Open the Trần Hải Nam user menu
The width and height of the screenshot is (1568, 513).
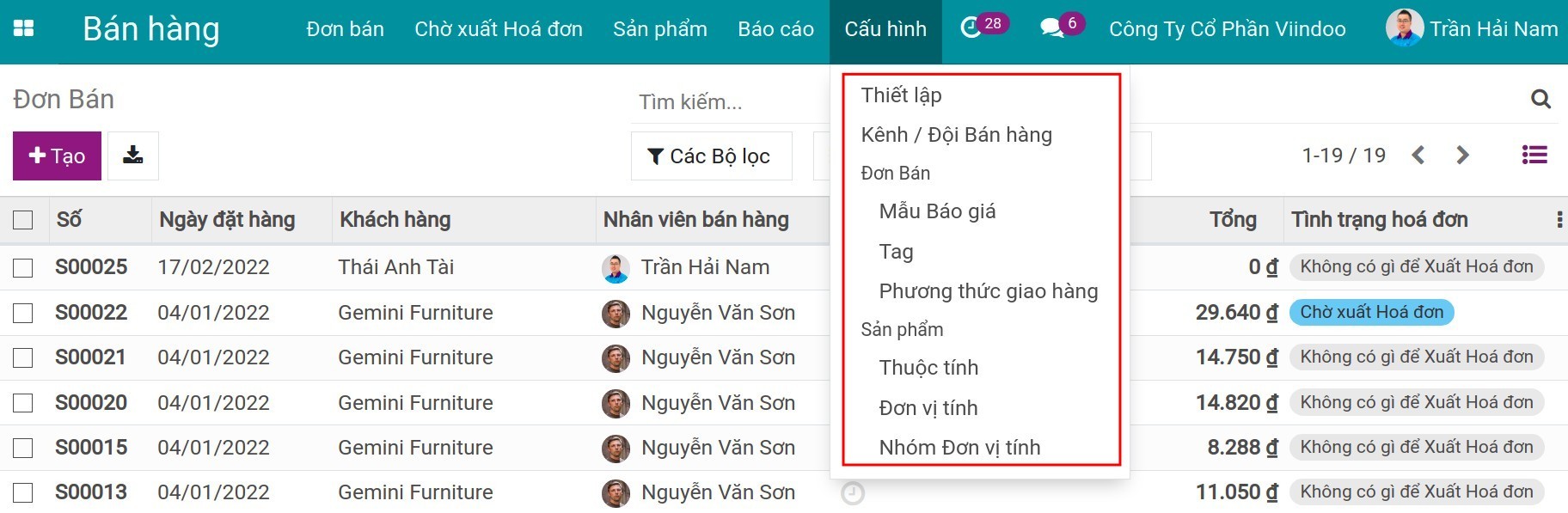coord(1489,27)
